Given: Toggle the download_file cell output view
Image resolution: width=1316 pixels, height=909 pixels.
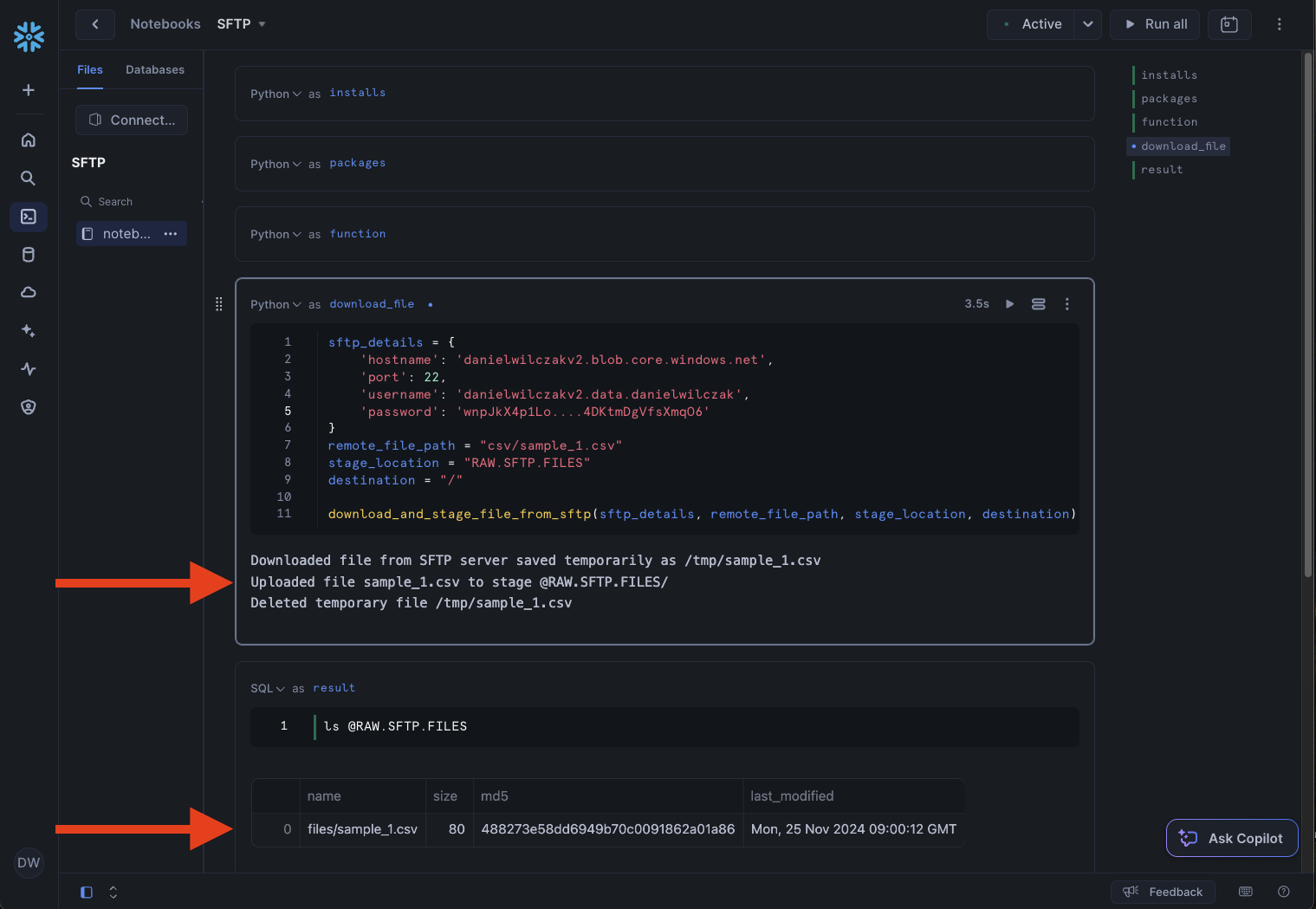Looking at the screenshot, I should coord(1038,304).
